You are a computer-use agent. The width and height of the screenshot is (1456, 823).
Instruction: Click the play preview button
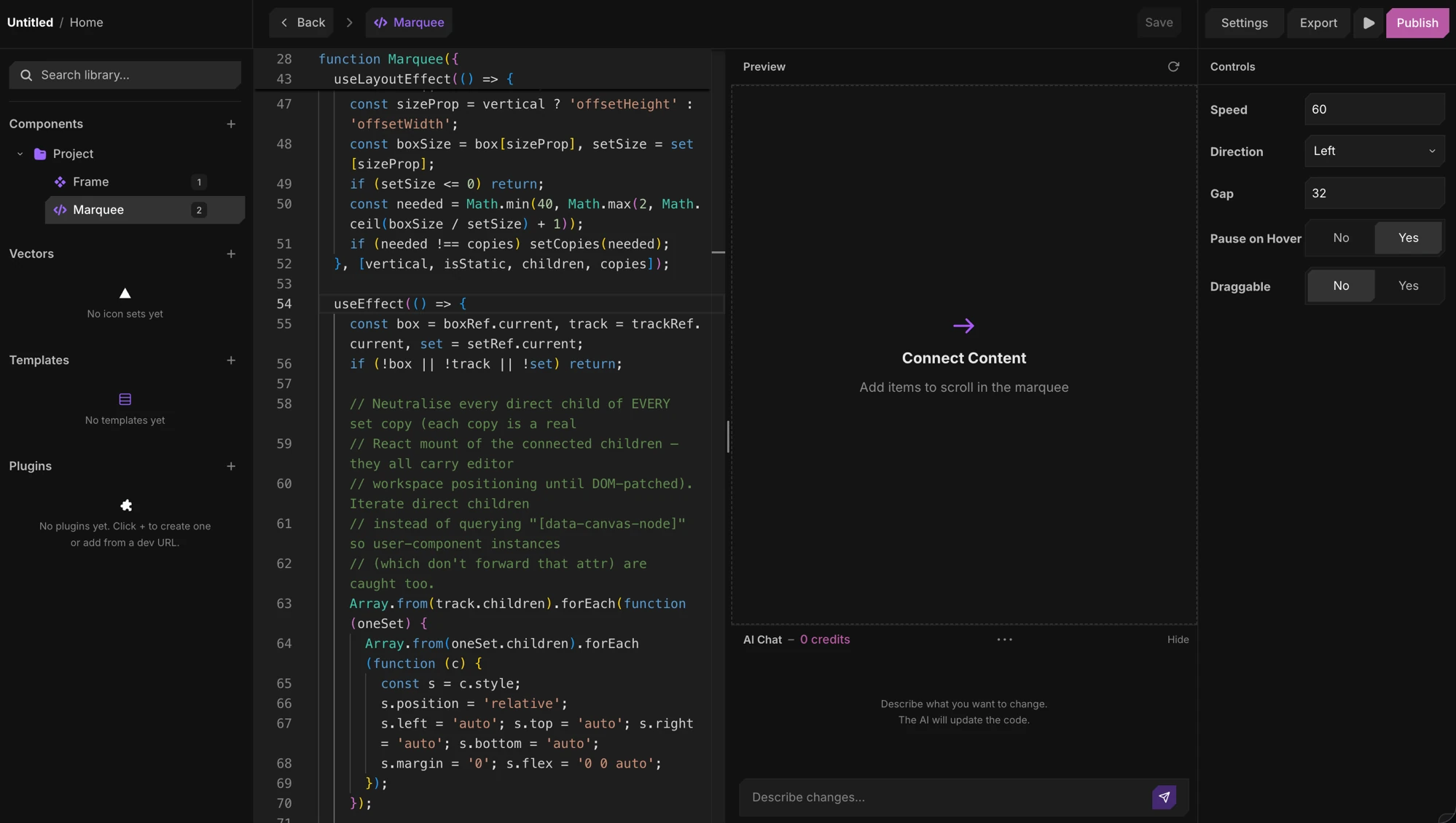click(x=1369, y=23)
